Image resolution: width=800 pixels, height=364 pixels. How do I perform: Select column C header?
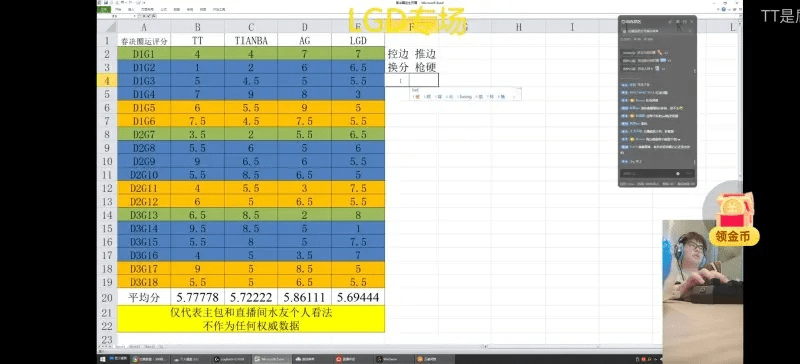(251, 27)
